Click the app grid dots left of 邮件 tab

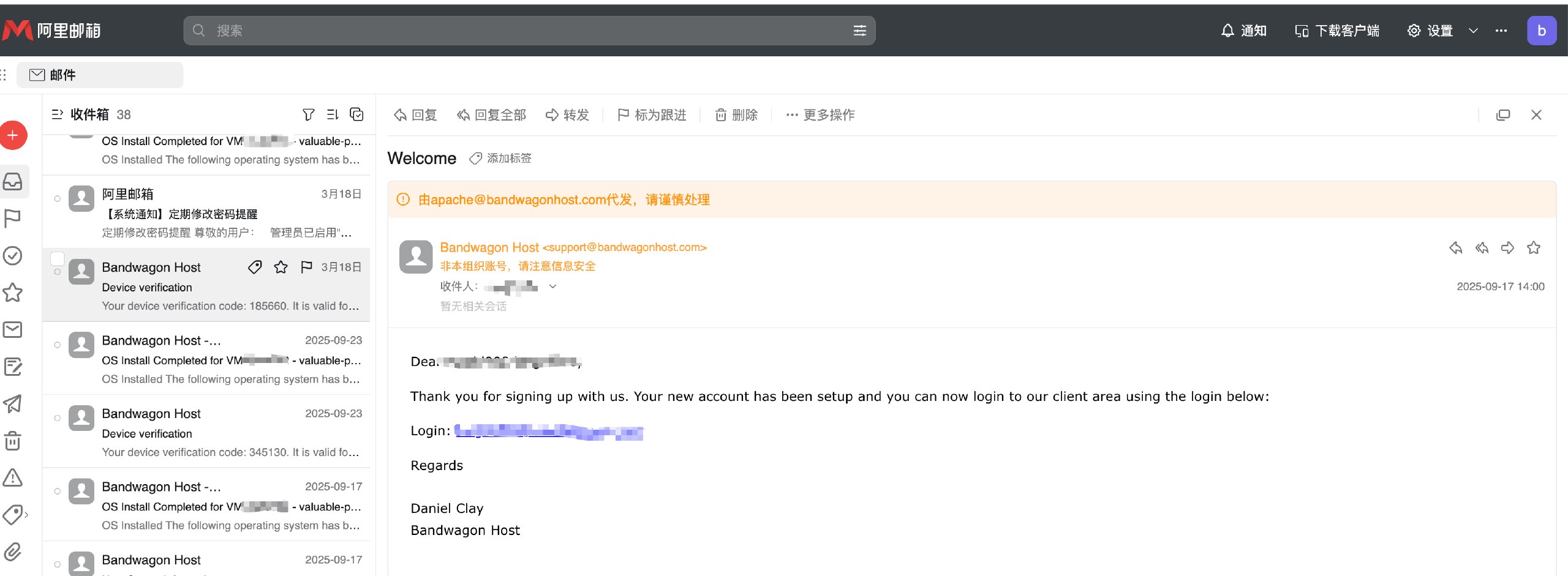4,75
